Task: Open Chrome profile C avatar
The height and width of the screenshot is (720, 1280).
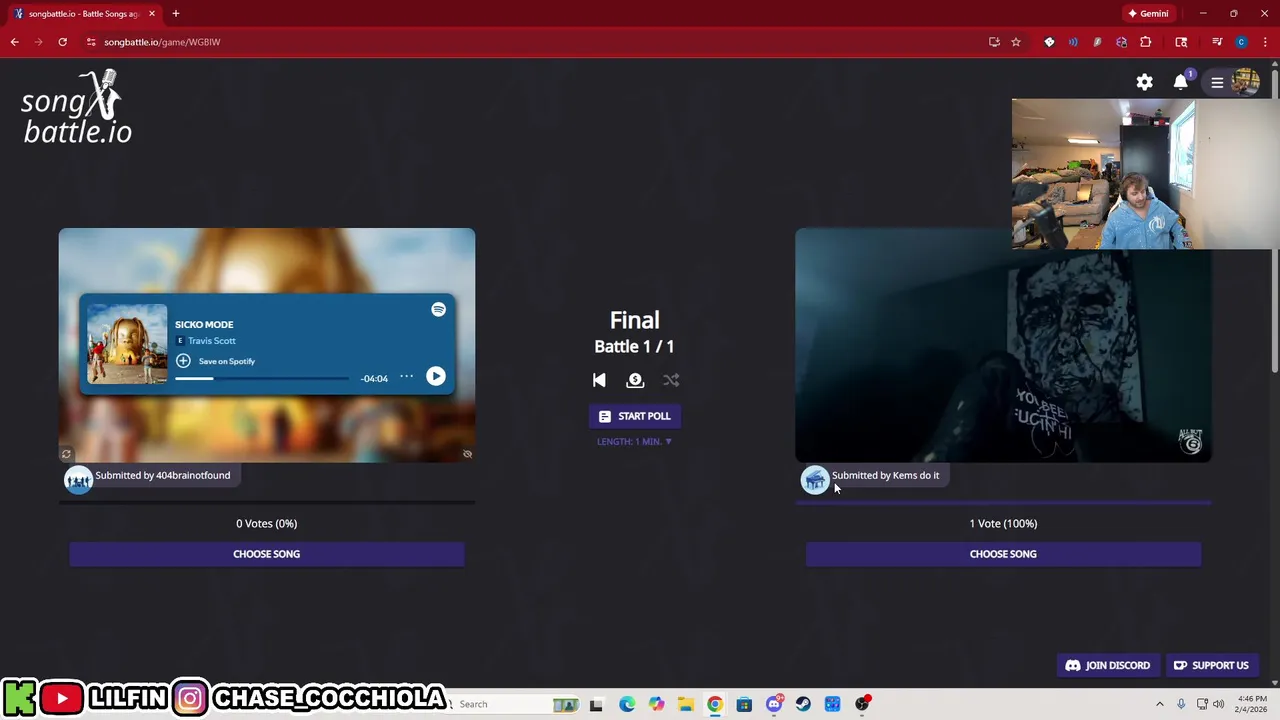Action: (1241, 42)
